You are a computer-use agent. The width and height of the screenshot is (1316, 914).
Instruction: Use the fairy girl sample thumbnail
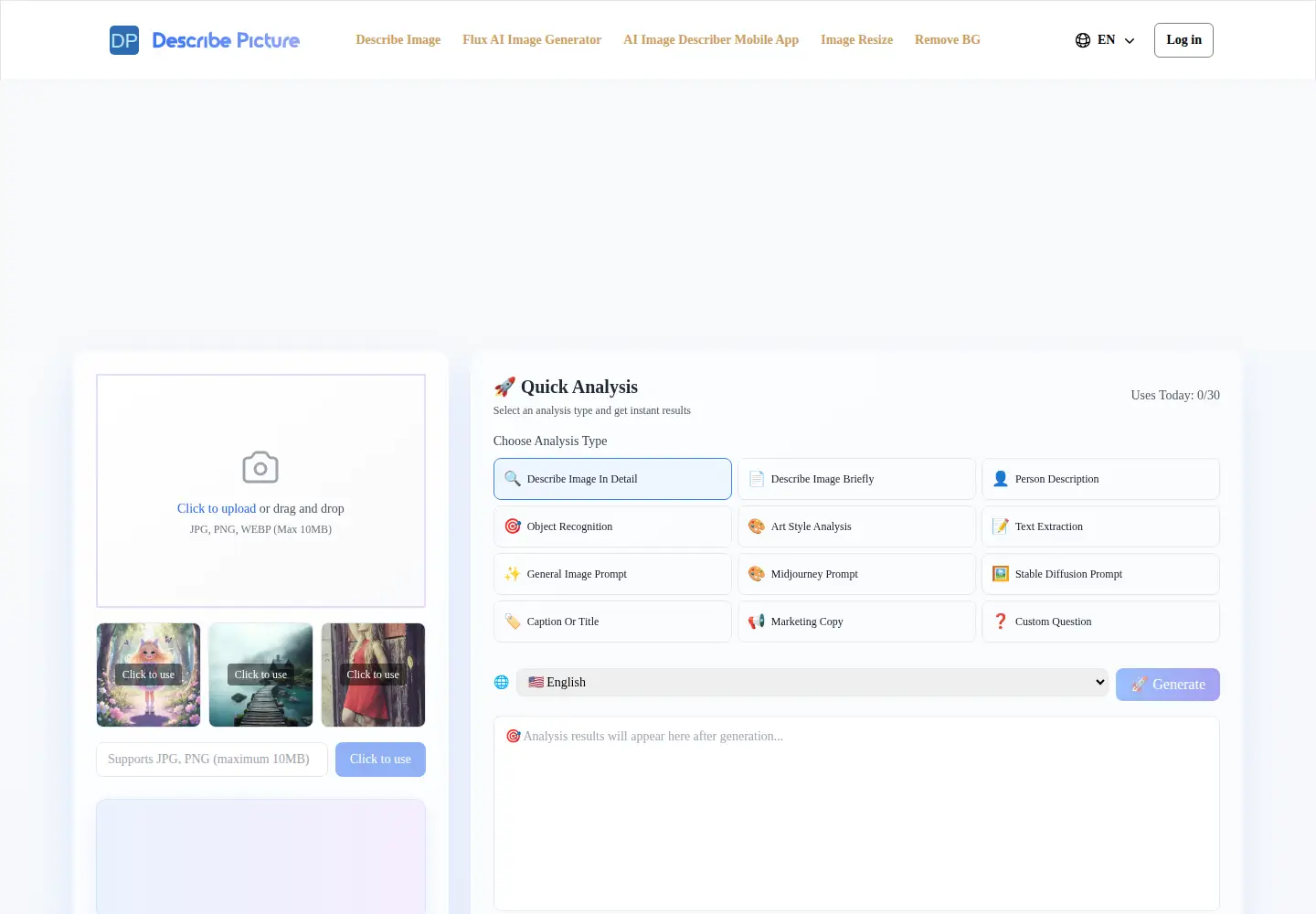point(148,675)
